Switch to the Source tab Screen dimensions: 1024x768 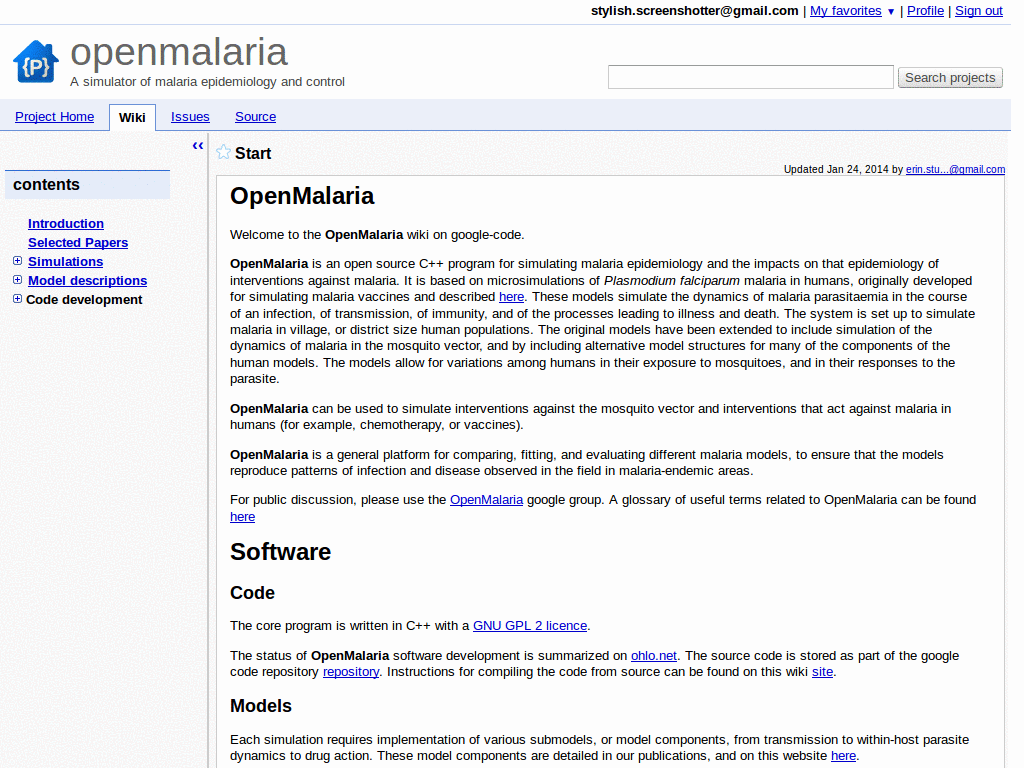(255, 116)
